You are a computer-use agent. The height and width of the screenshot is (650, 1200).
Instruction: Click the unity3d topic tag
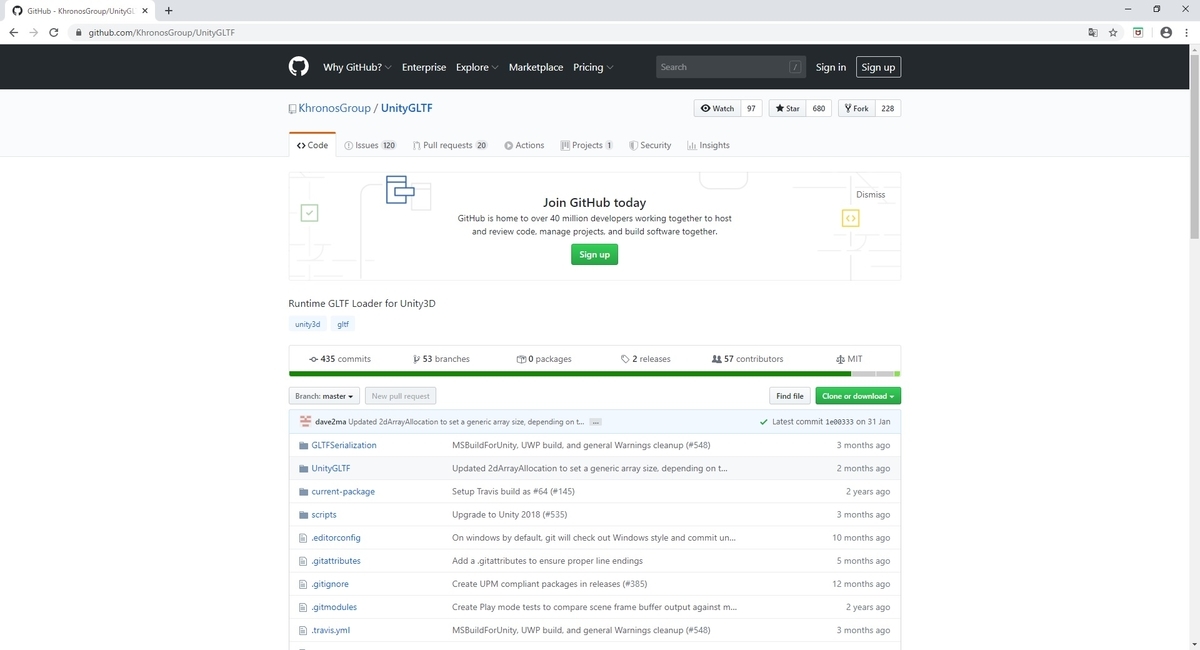point(307,325)
